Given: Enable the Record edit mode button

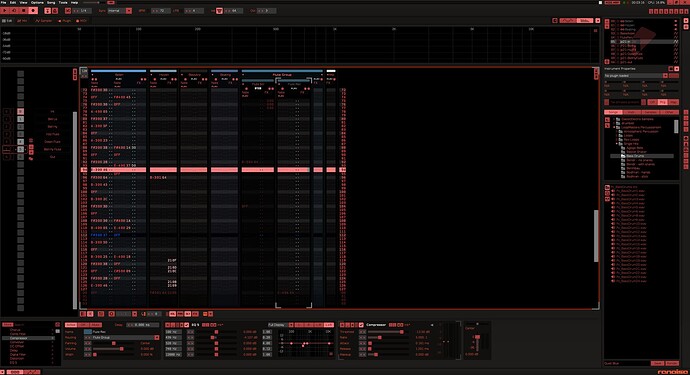Looking at the screenshot, I should pyautogui.click(x=33, y=11).
